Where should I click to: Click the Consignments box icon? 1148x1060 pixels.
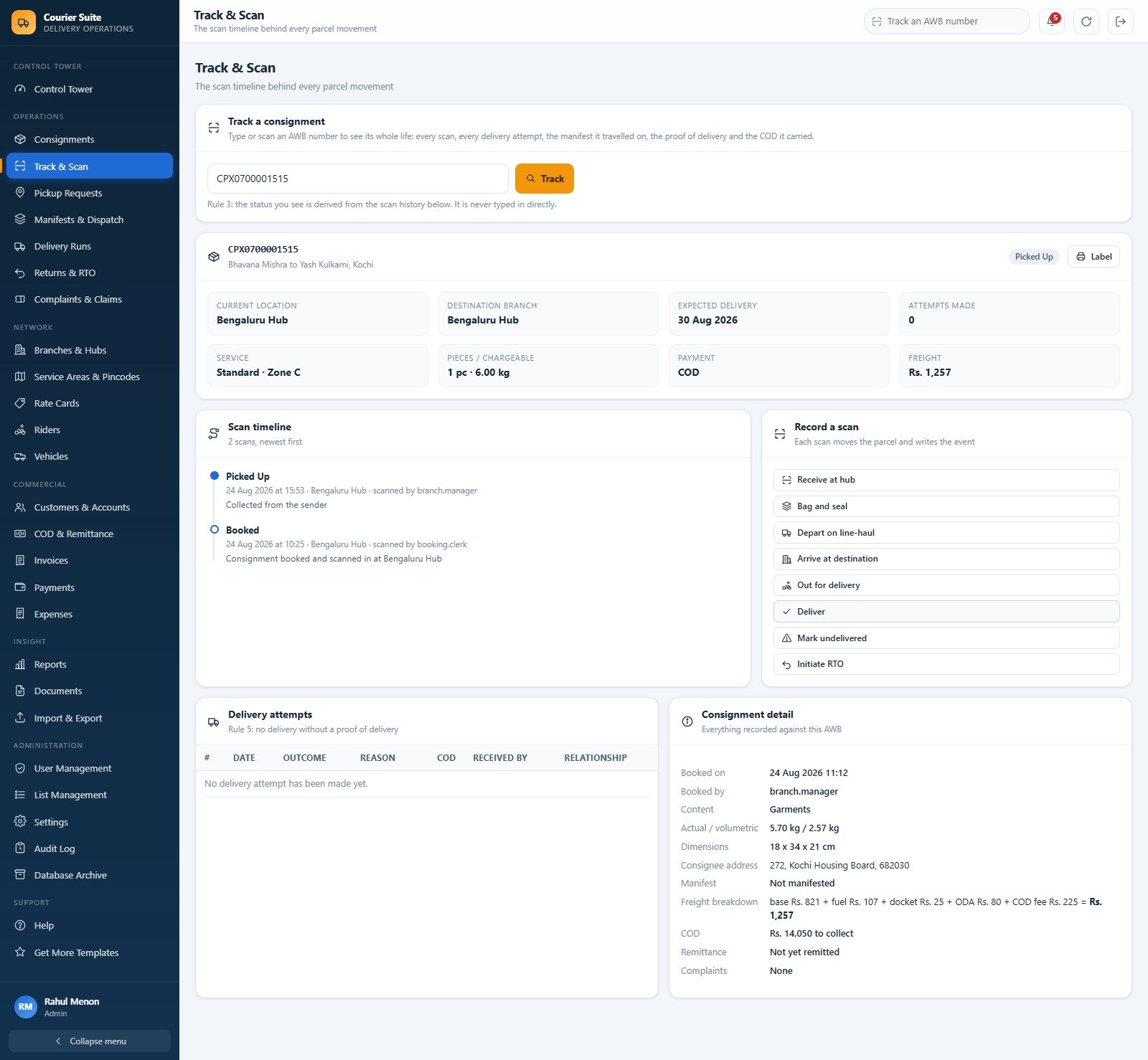tap(20, 139)
